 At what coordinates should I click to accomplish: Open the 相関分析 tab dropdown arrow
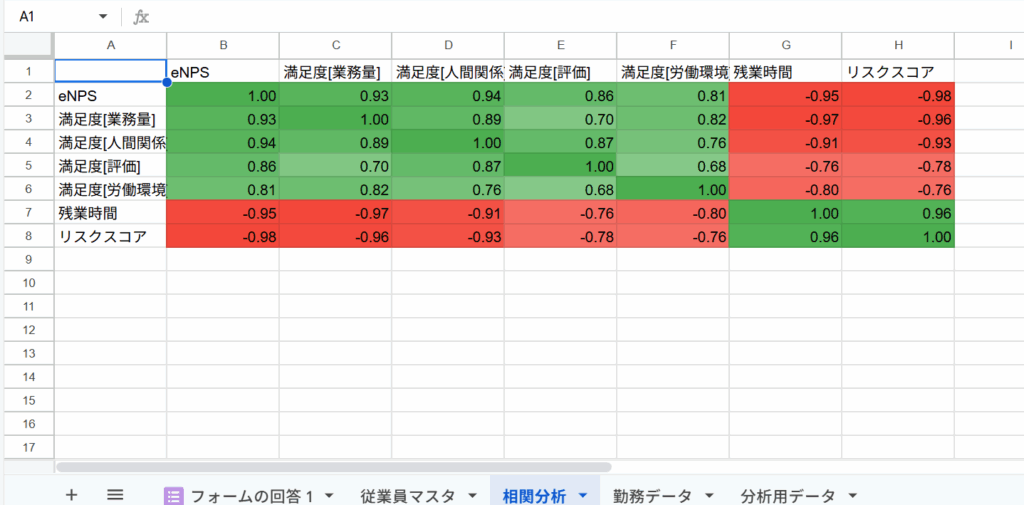(x=583, y=496)
